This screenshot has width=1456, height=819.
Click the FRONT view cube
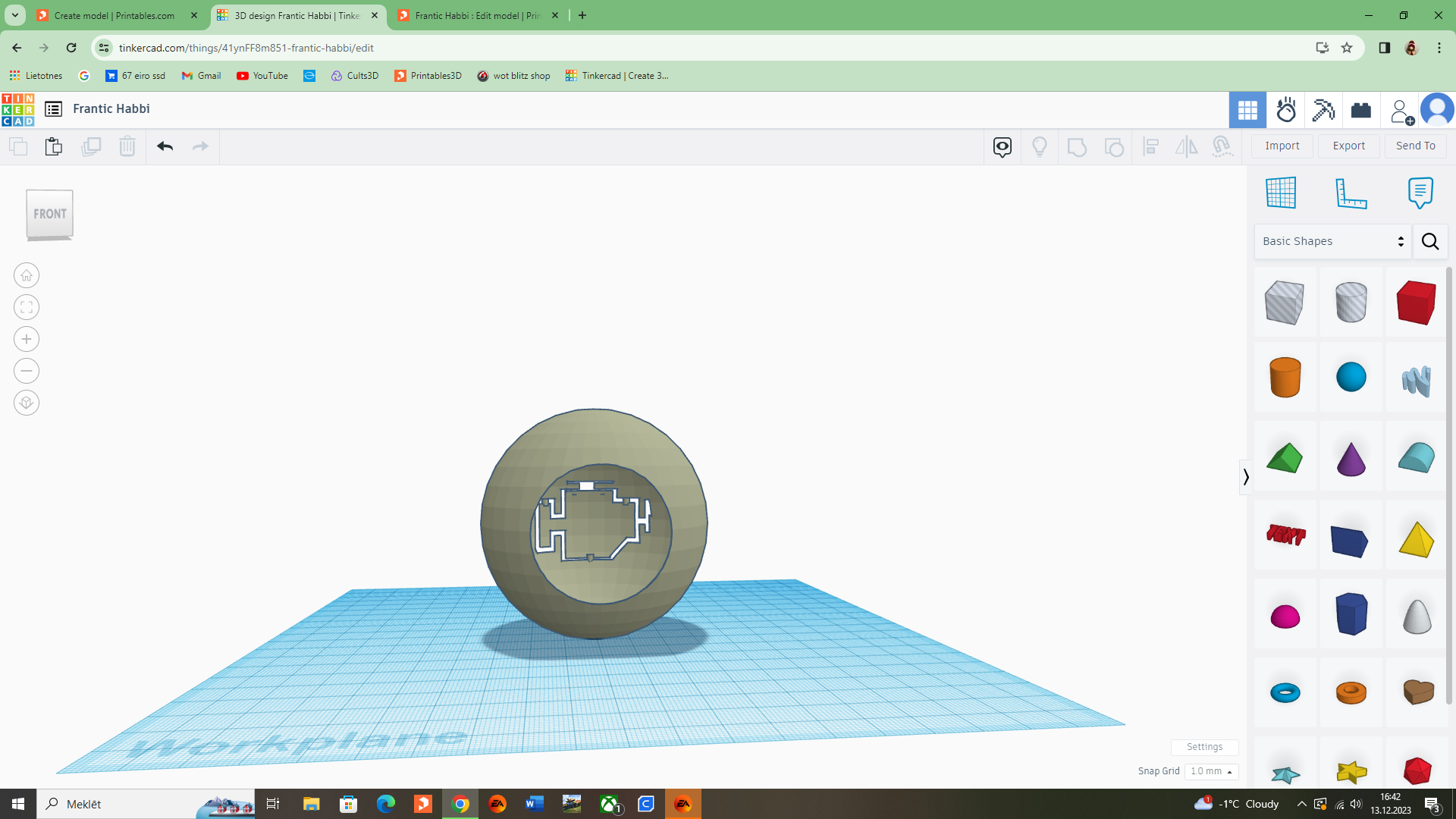coord(50,214)
